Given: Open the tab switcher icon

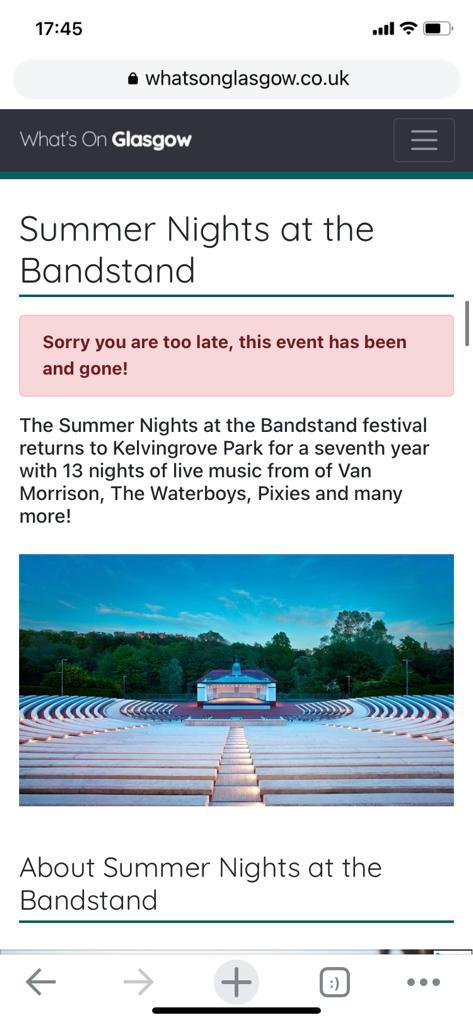Looking at the screenshot, I should [x=334, y=982].
